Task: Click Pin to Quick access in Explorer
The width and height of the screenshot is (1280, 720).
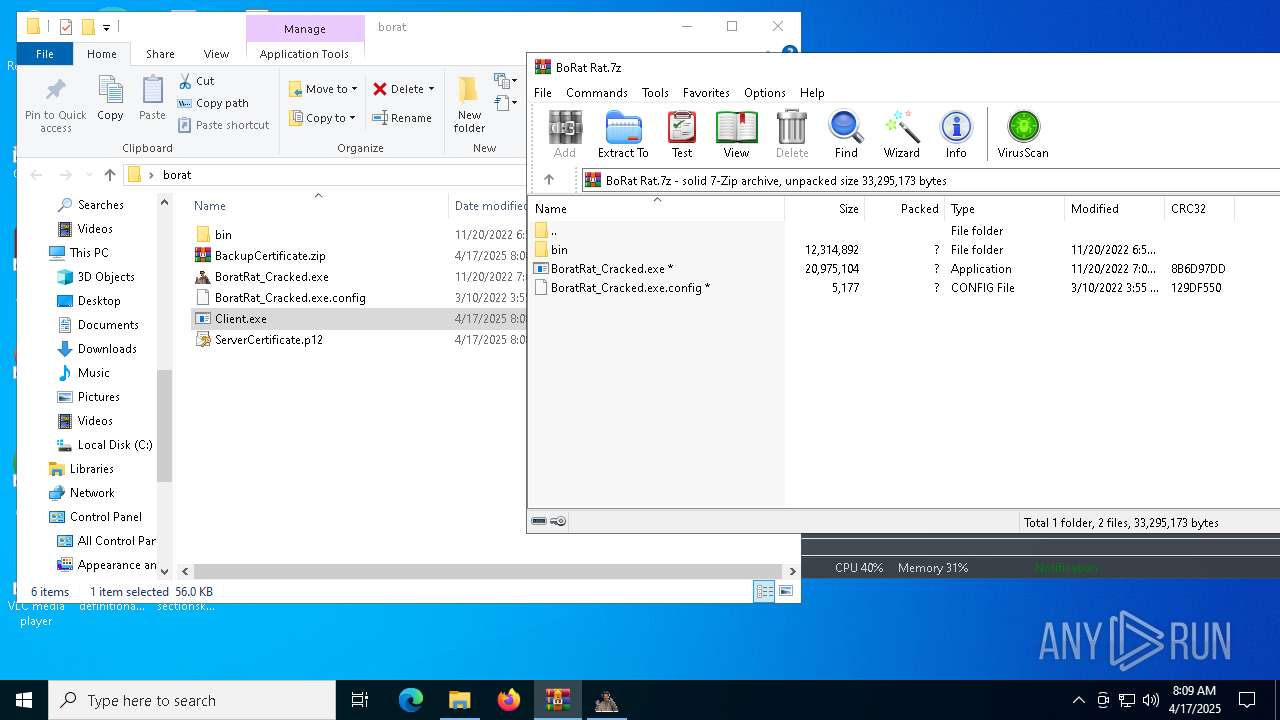Action: pos(56,105)
